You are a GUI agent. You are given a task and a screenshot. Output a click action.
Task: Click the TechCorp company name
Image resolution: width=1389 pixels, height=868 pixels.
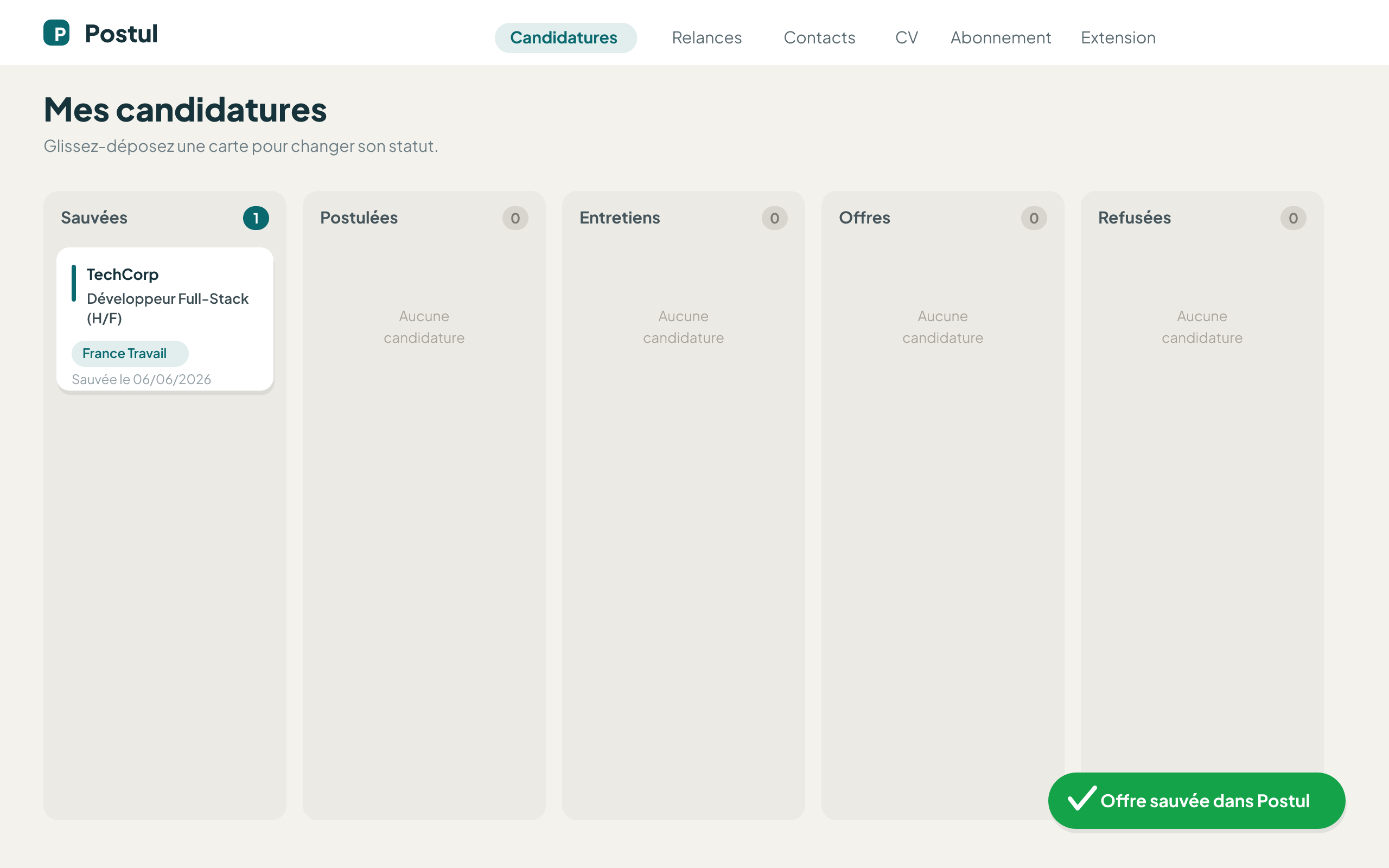(122, 275)
